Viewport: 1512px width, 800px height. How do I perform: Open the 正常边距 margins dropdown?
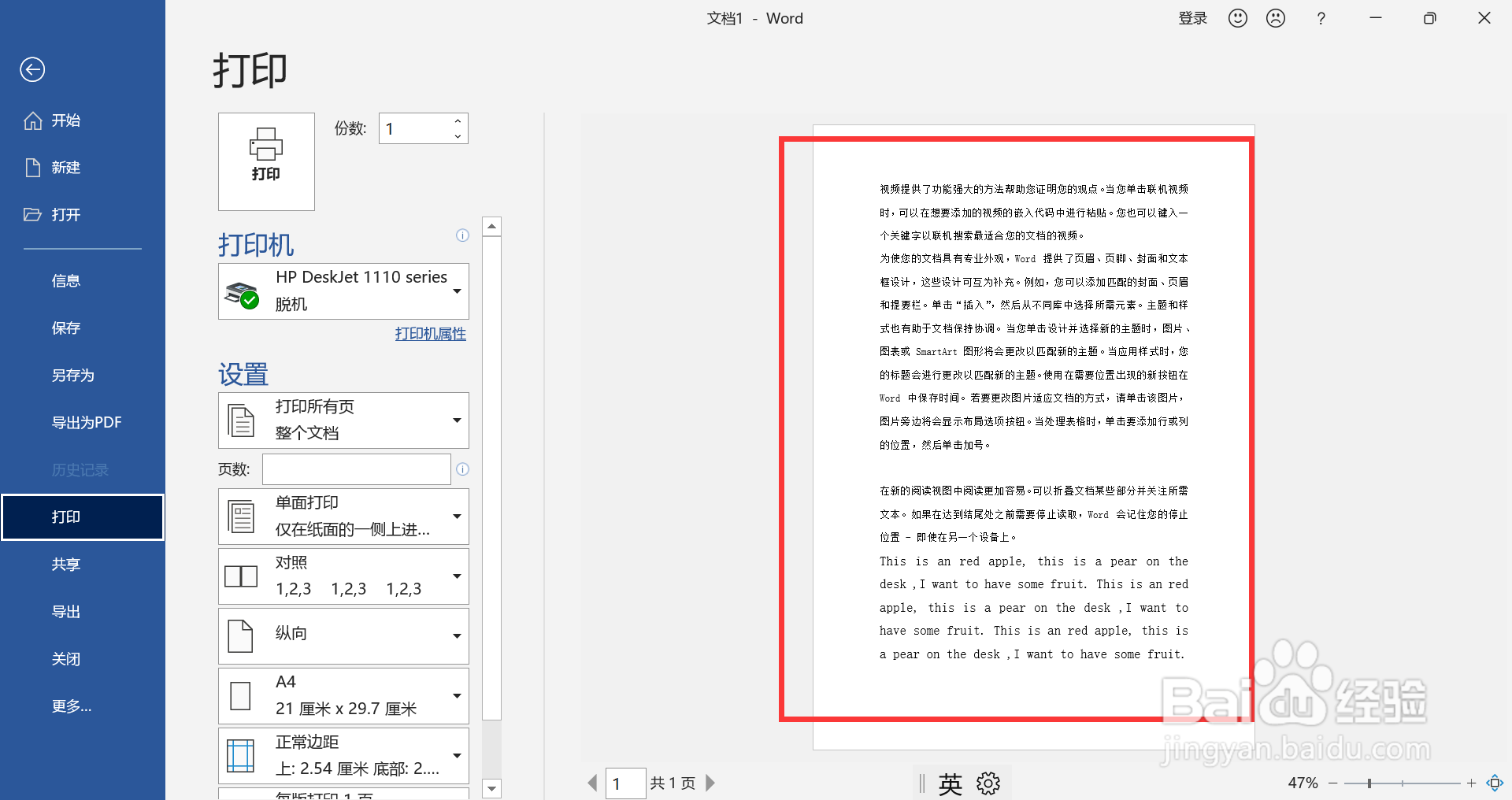(x=343, y=756)
